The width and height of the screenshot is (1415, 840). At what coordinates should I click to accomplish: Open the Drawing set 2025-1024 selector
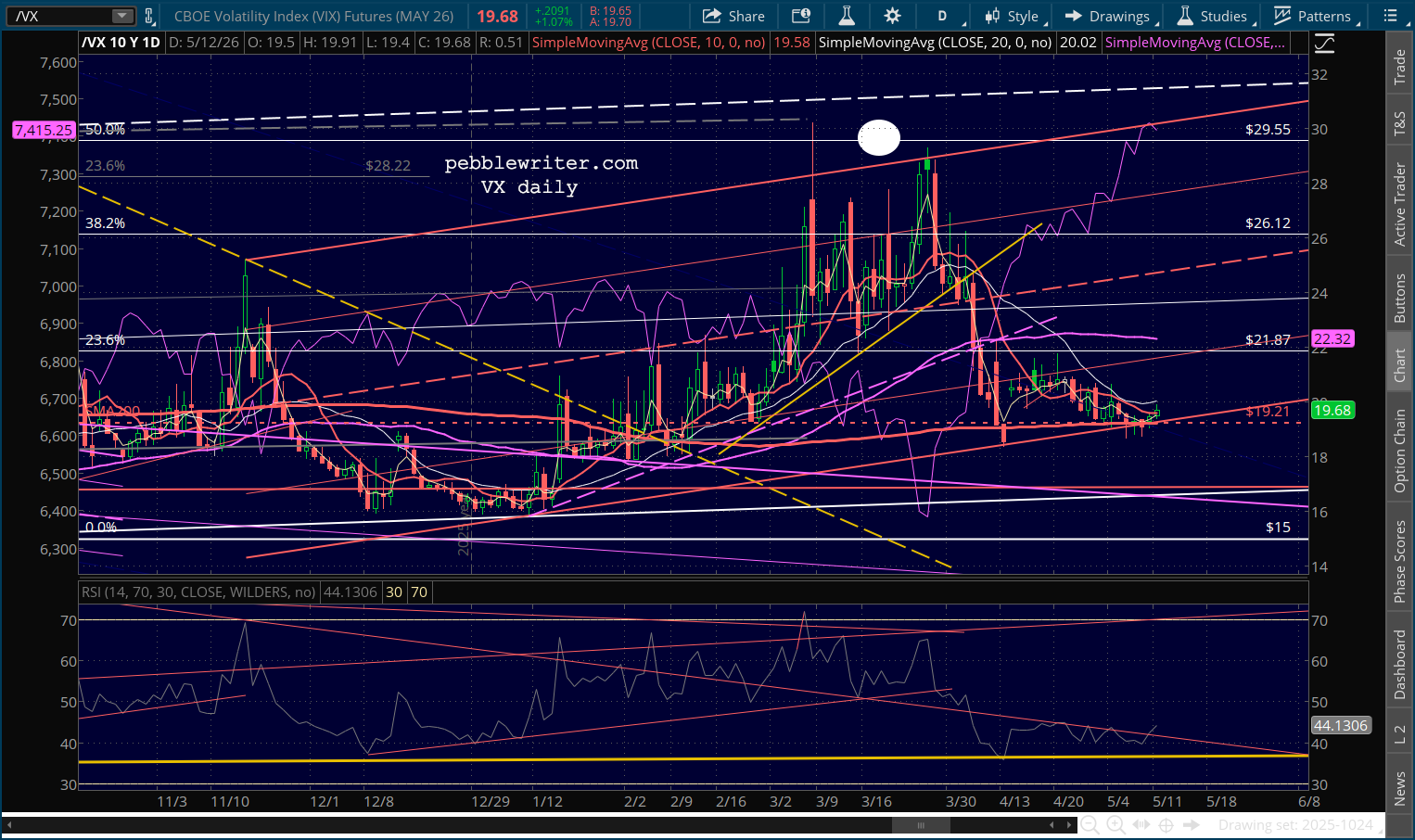pos(1295,824)
